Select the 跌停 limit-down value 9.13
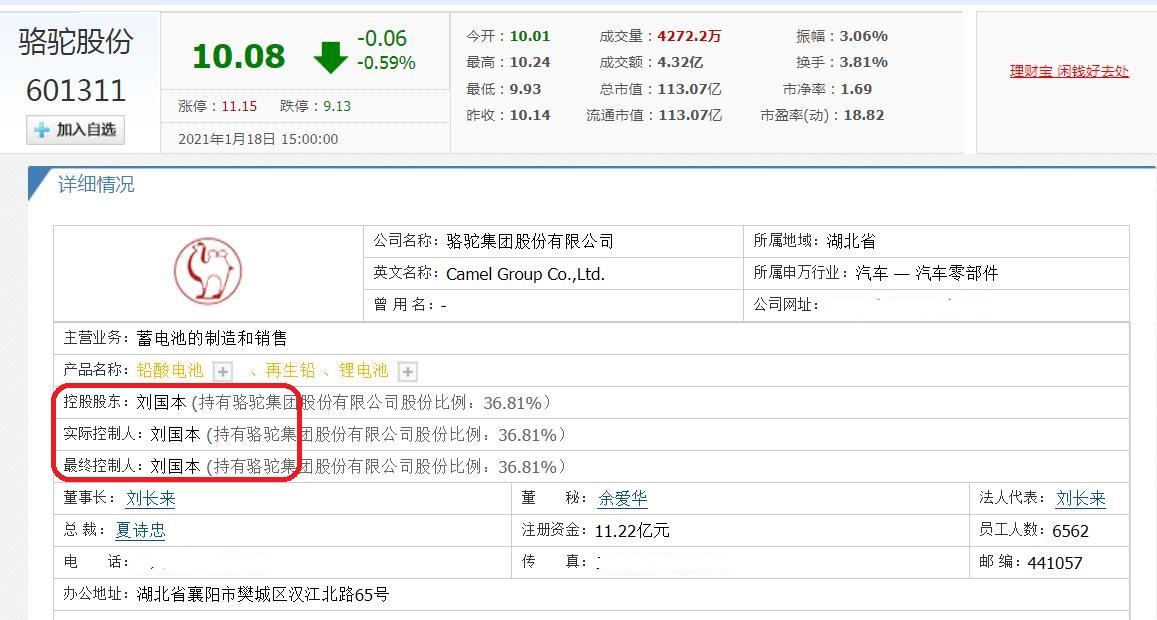Screen dimensions: 1157x620 [337, 106]
